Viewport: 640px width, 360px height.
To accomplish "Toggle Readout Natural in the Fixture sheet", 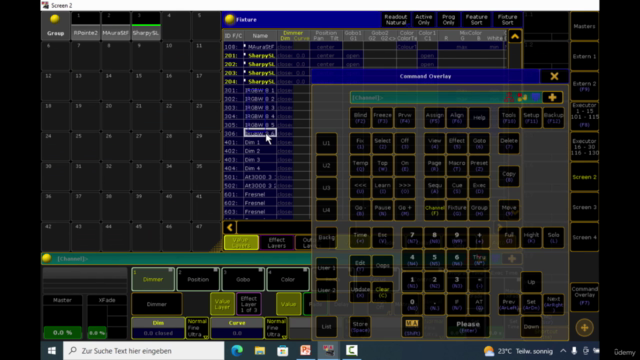I will tap(396, 20).
